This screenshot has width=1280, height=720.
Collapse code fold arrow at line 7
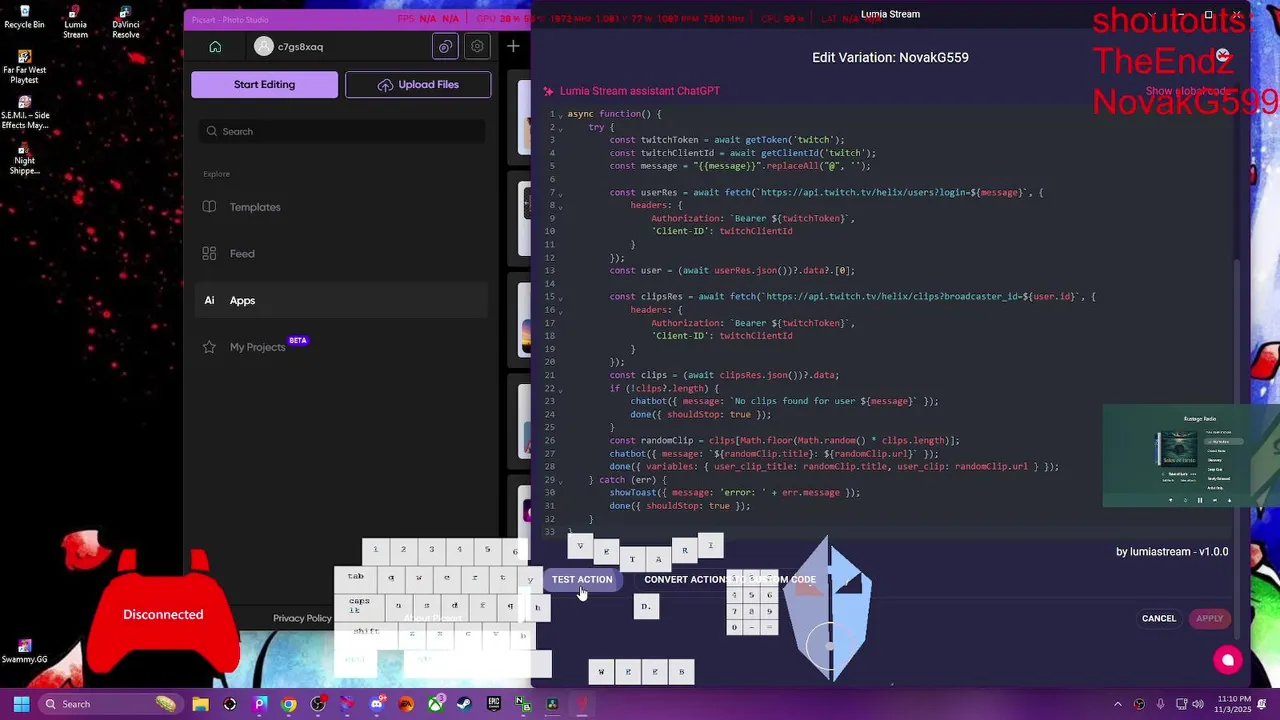pos(560,193)
